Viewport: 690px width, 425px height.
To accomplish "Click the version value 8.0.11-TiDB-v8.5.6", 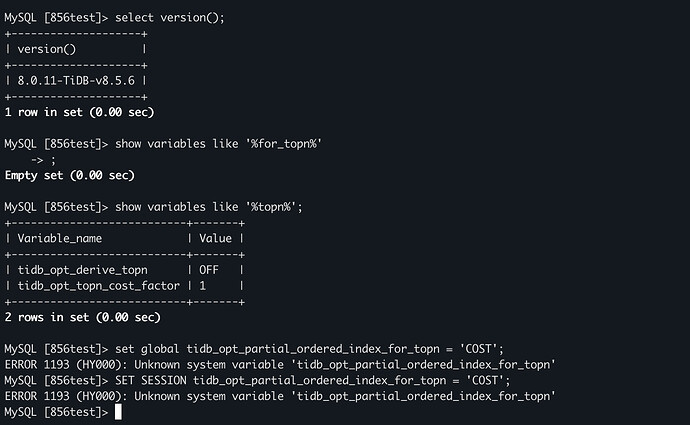I will pyautogui.click(x=76, y=81).
